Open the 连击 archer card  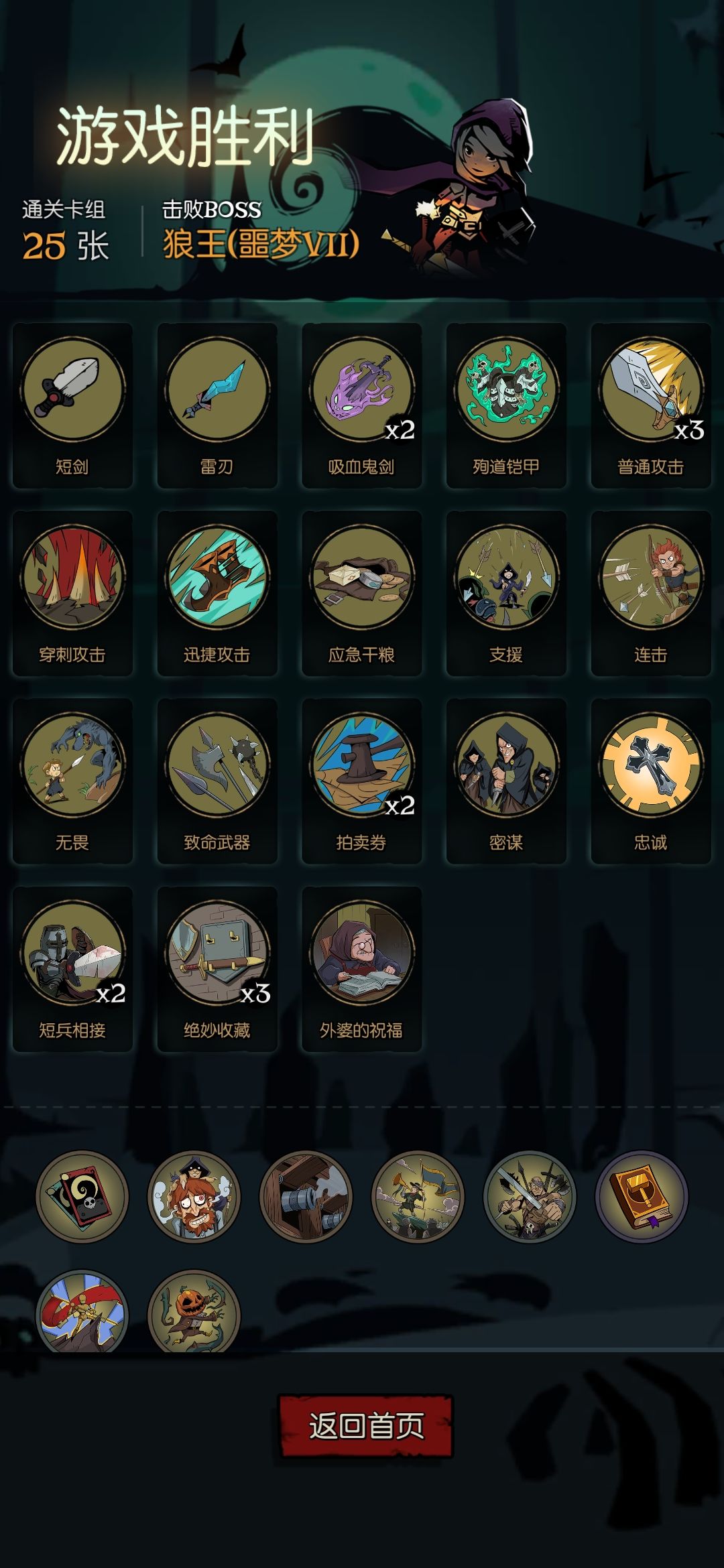(x=652, y=593)
